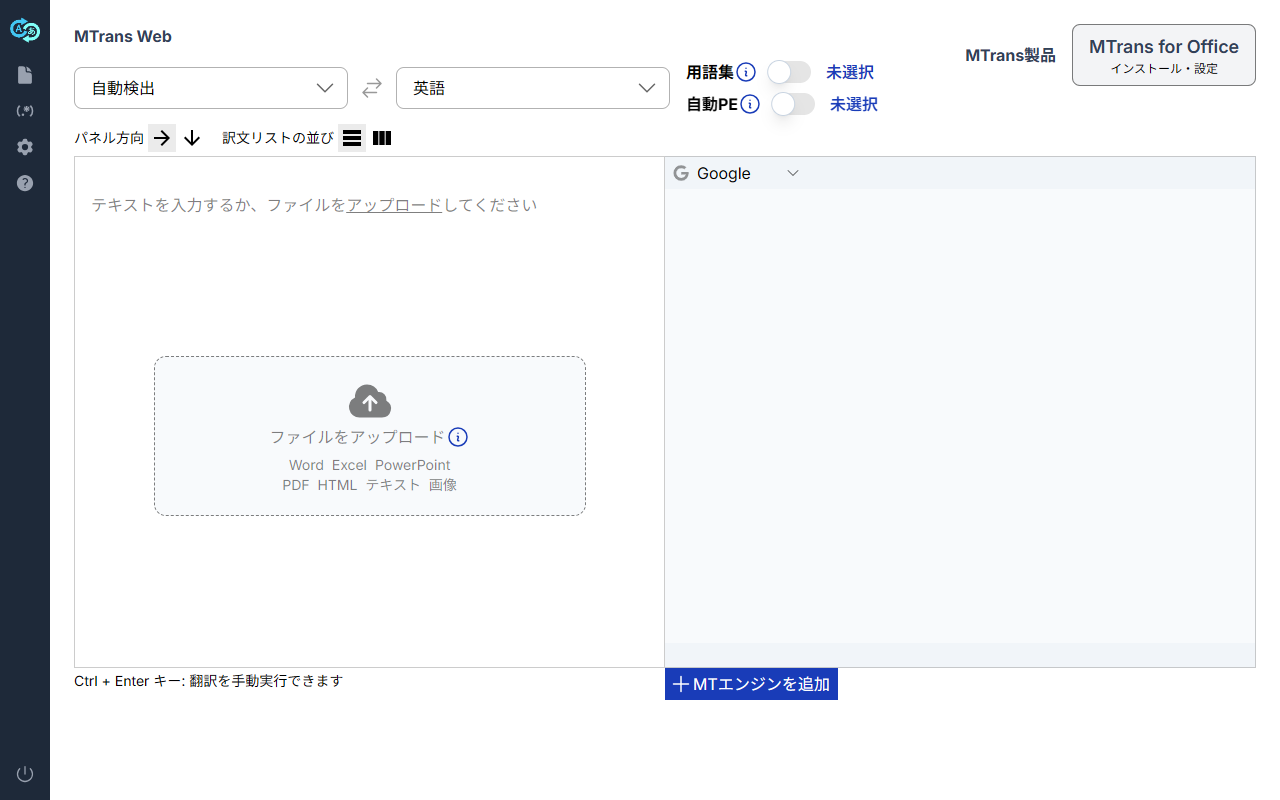Click the cloud upload icon
1280x800 pixels.
[x=370, y=401]
